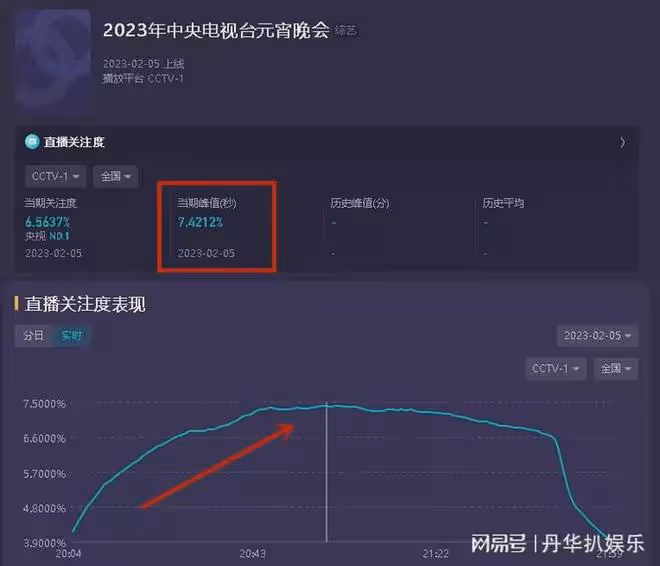660x566 pixels.
Task: Open the chart's 全国 region dropdown
Action: [x=616, y=369]
